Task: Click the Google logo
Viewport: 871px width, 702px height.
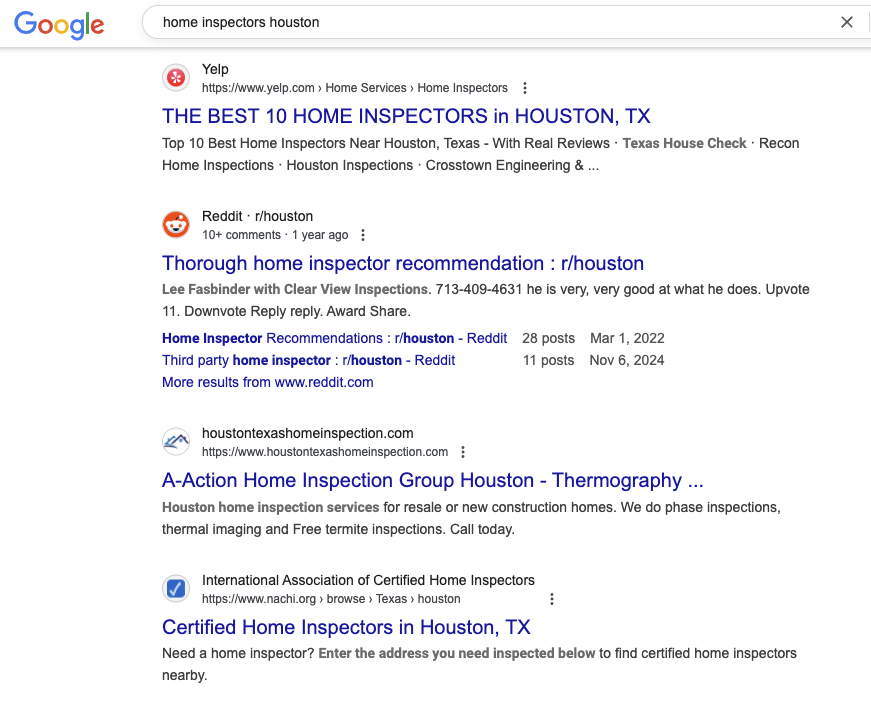Action: point(59,24)
